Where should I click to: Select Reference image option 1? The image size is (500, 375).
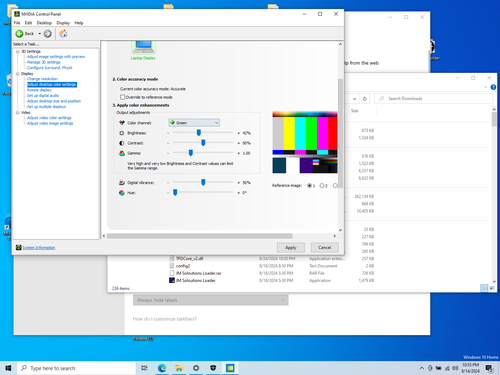point(309,186)
